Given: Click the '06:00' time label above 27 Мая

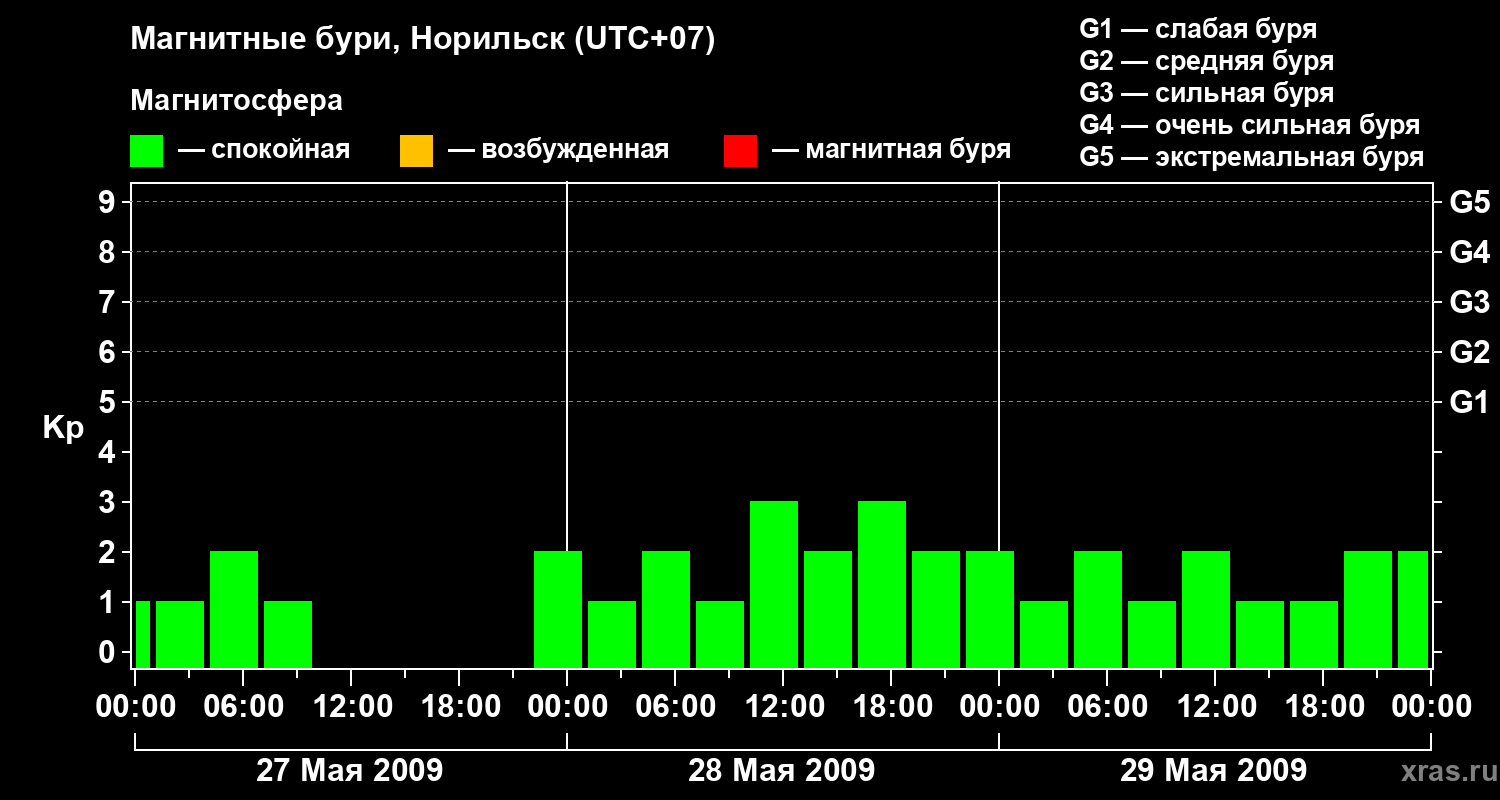Looking at the screenshot, I should click(243, 707).
